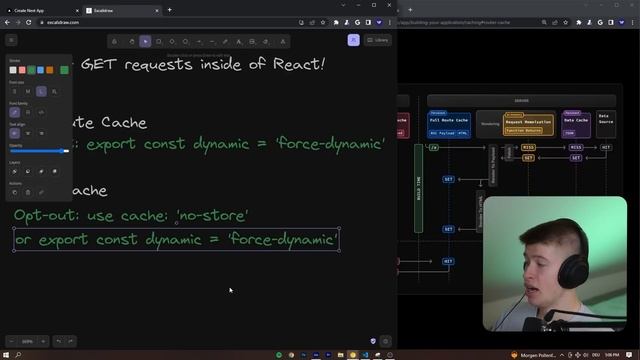Click the encryption shield icon

click(x=373, y=341)
